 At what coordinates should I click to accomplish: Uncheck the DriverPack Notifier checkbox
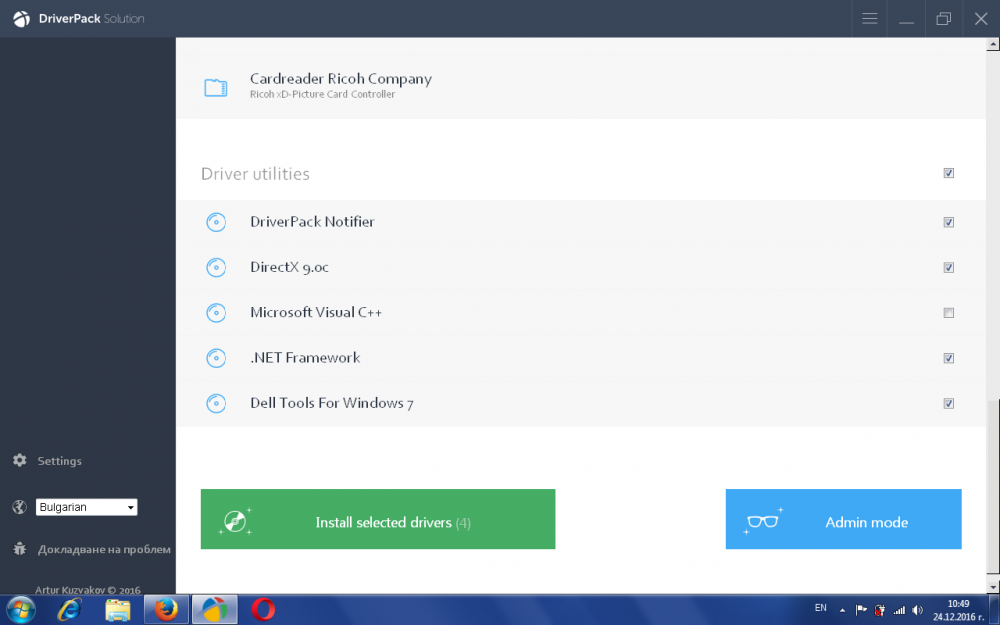[x=948, y=222]
